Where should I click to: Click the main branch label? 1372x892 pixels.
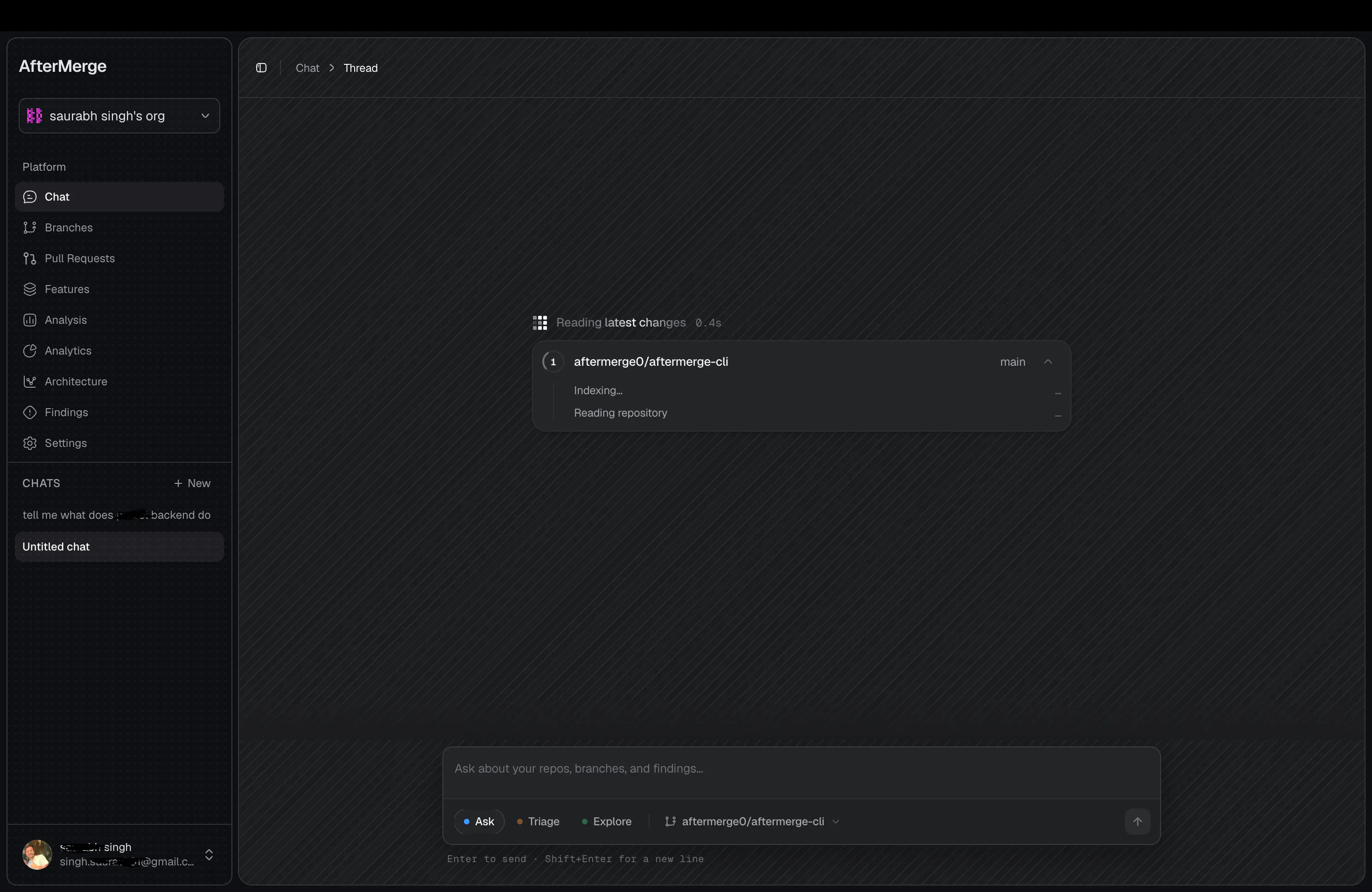(x=1013, y=362)
